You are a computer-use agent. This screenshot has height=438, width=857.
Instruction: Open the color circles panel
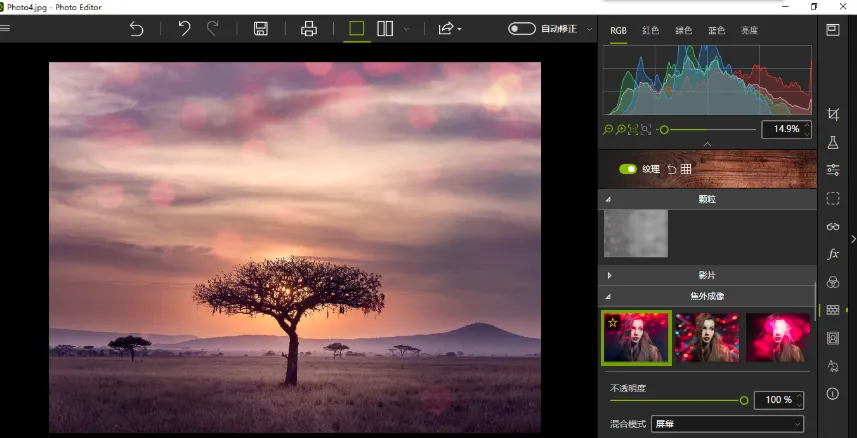pyautogui.click(x=832, y=282)
